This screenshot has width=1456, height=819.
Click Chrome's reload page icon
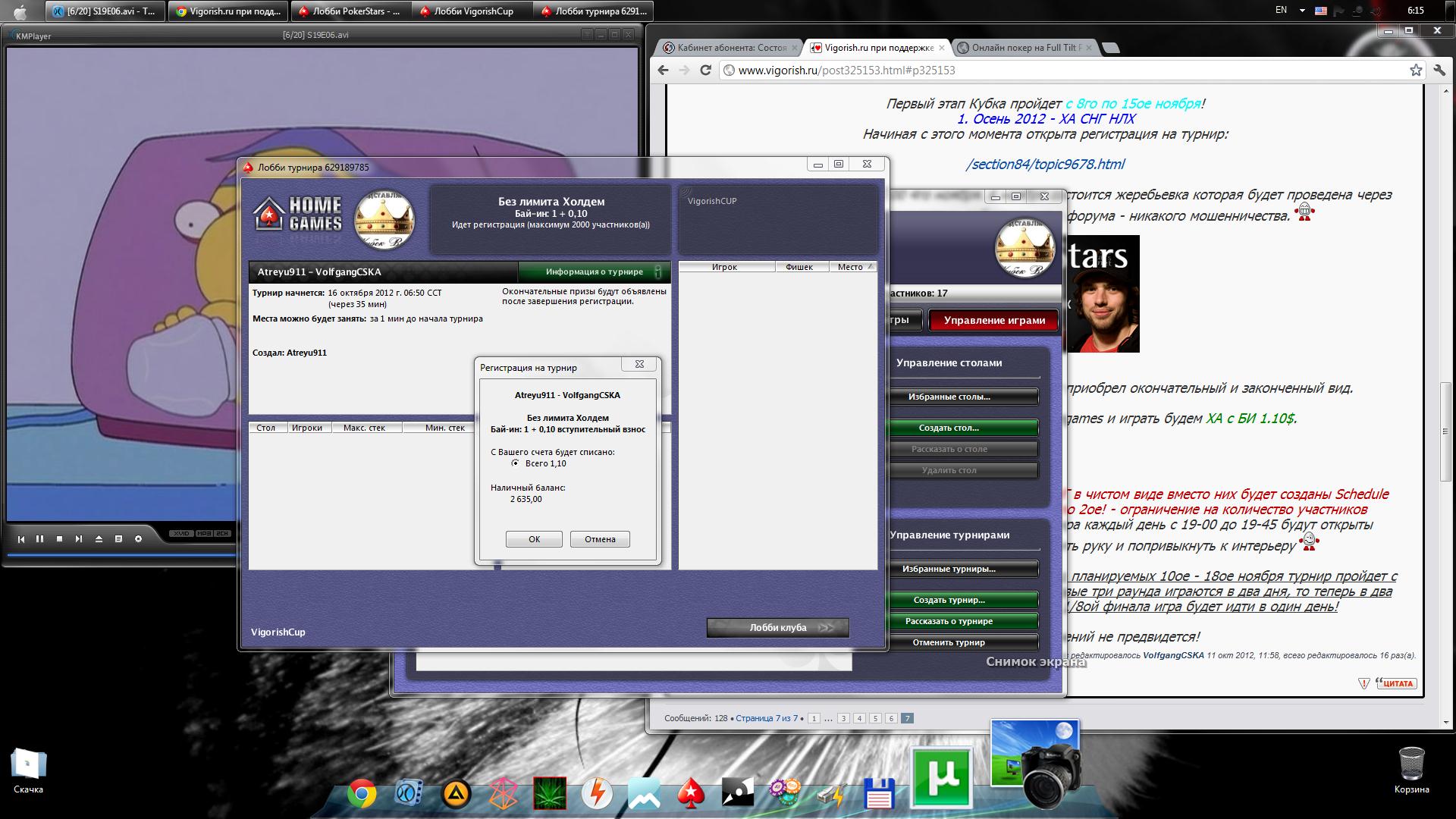pos(705,70)
